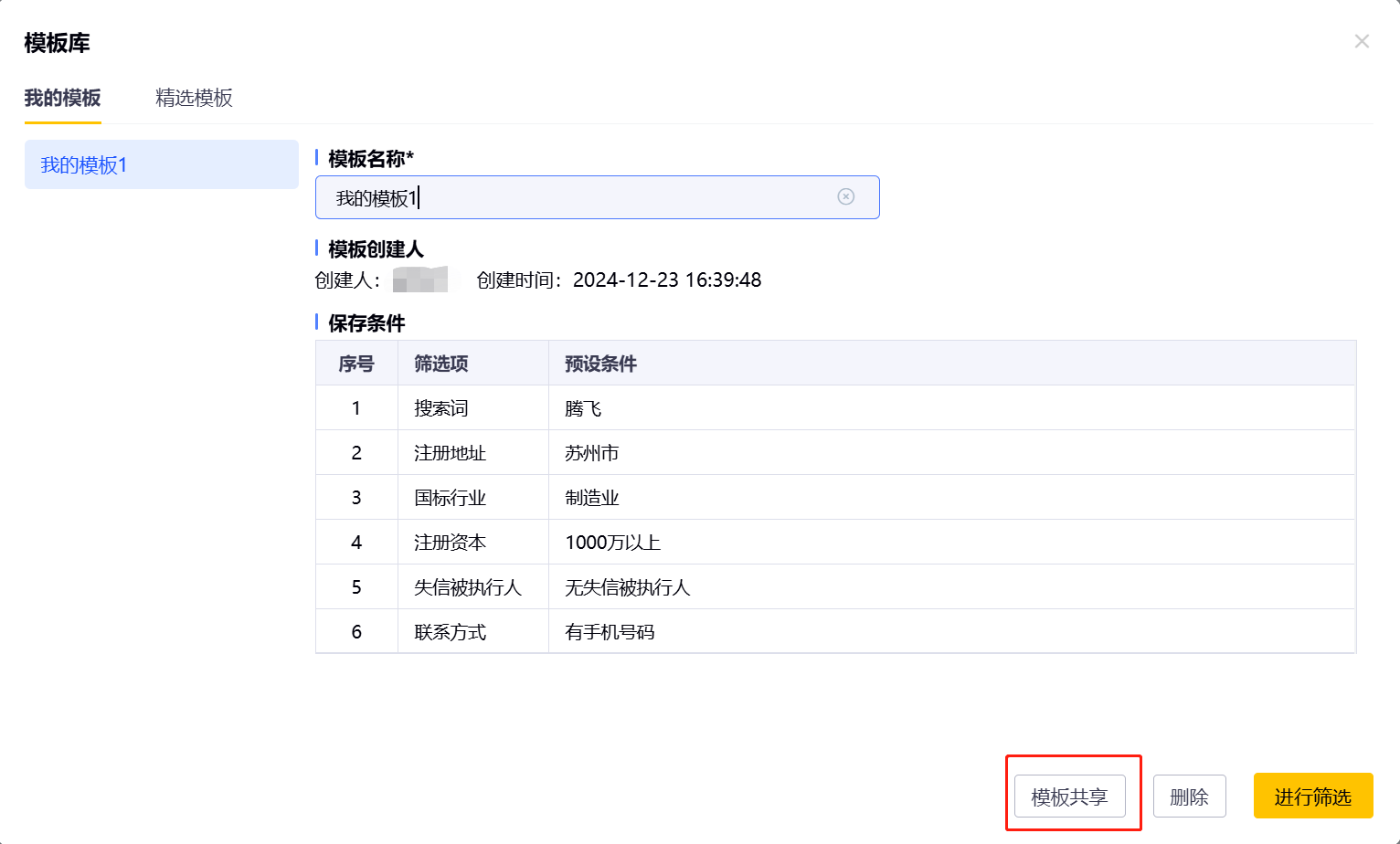Click the 联系方式 condition 有手机号码
Screen dimensions: 1400x844
(x=610, y=631)
